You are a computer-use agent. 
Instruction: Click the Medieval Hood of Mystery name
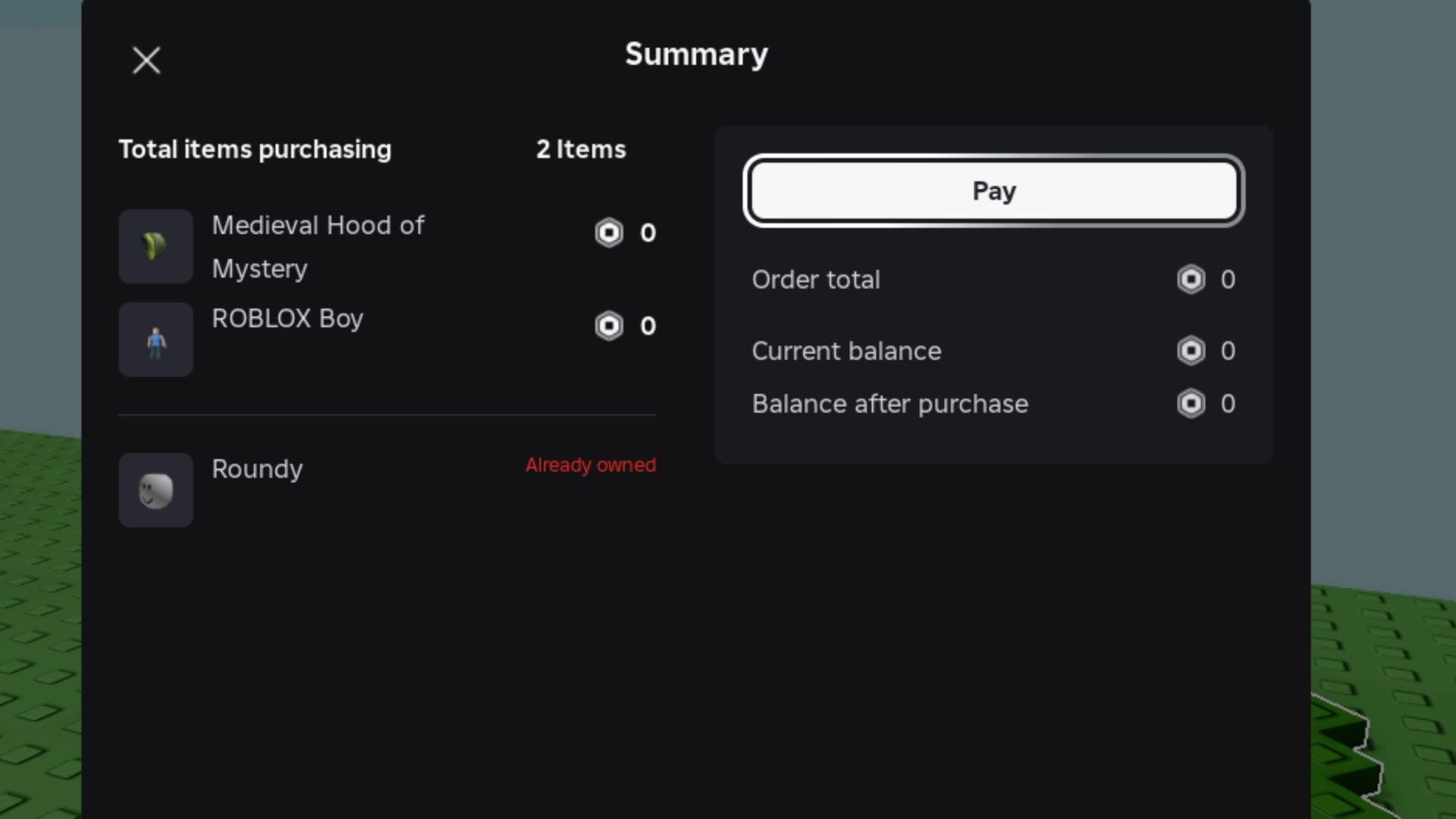pos(318,247)
